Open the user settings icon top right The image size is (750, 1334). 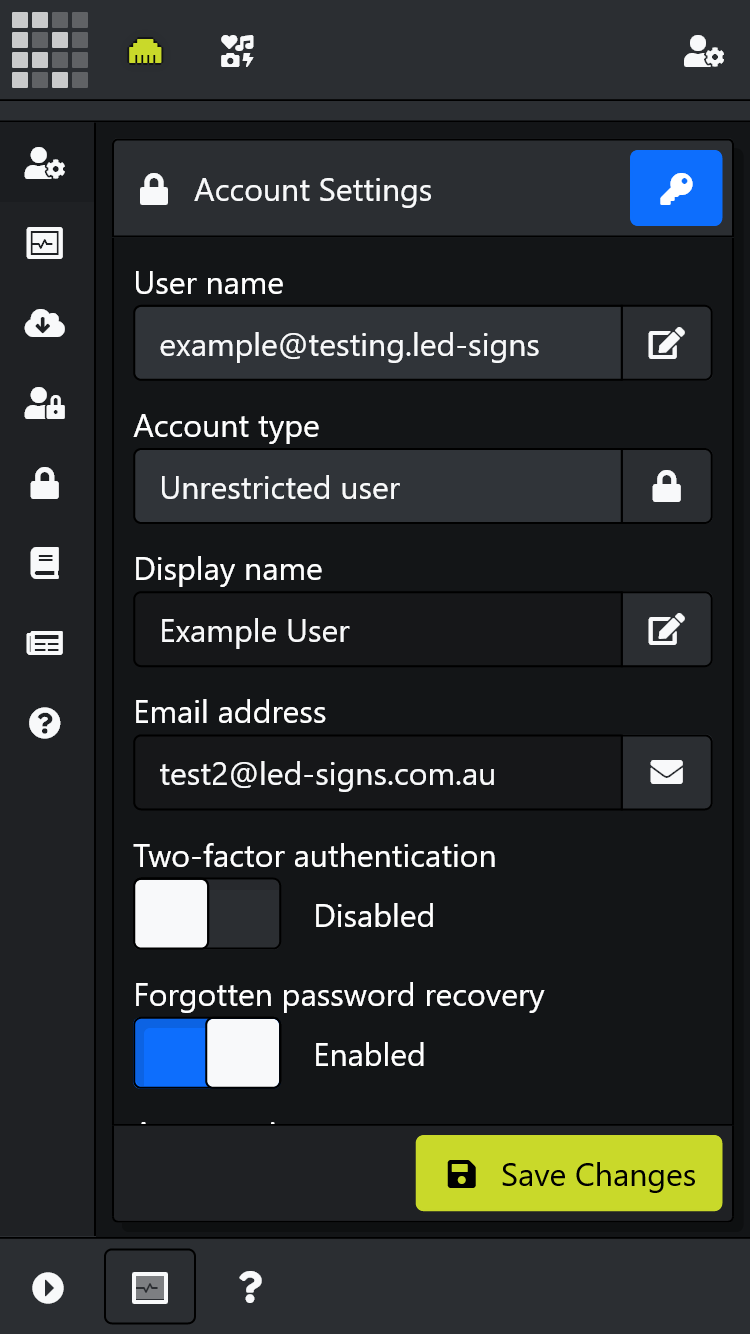703,52
